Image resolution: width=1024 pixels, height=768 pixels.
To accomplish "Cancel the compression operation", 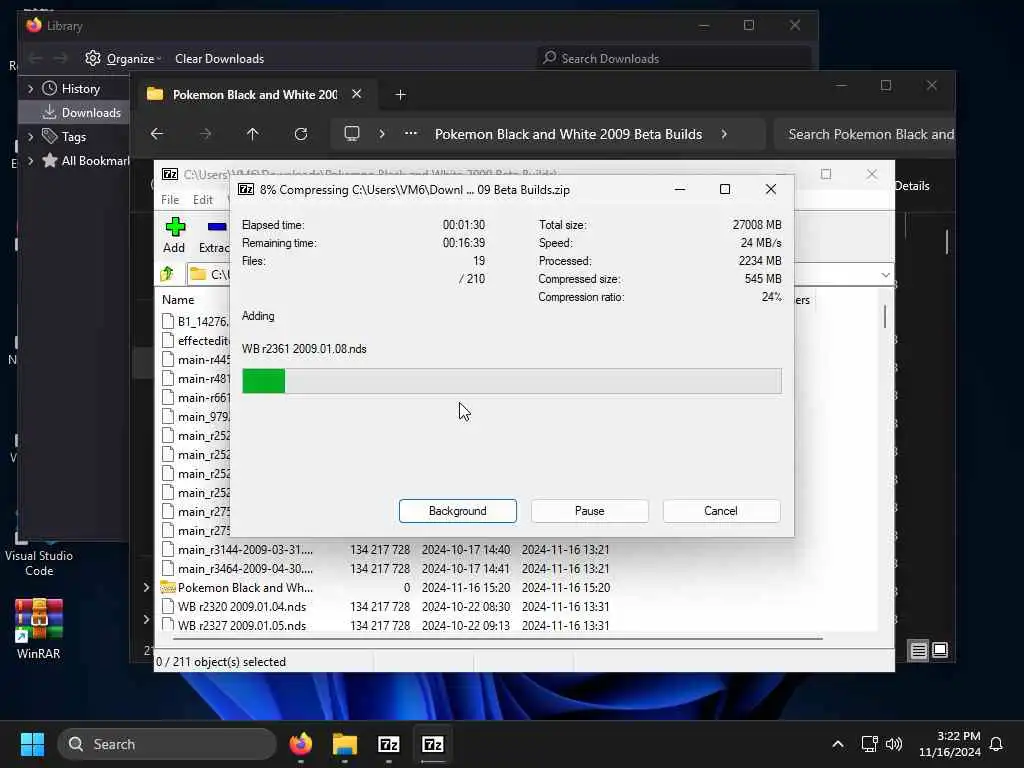I will [721, 511].
